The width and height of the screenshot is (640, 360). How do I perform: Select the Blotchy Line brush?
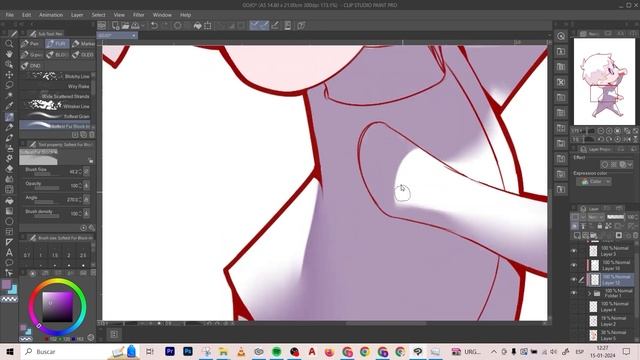56,76
